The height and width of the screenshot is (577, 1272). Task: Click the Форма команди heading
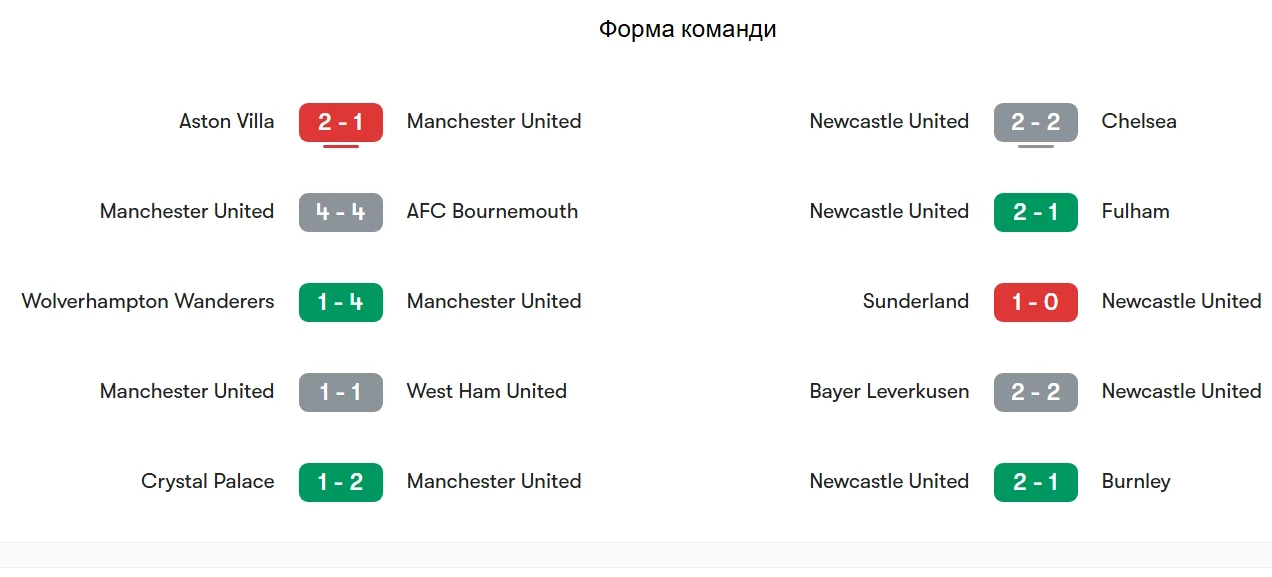tap(687, 30)
